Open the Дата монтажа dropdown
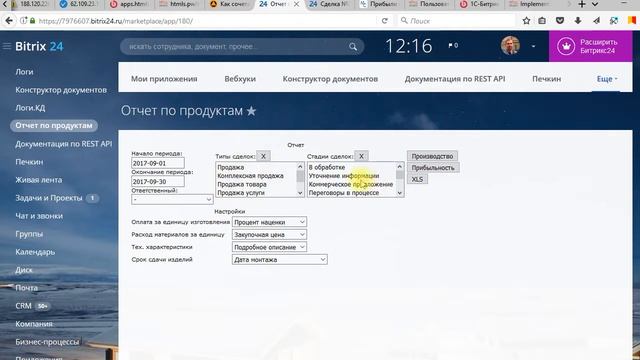 pyautogui.click(x=280, y=260)
